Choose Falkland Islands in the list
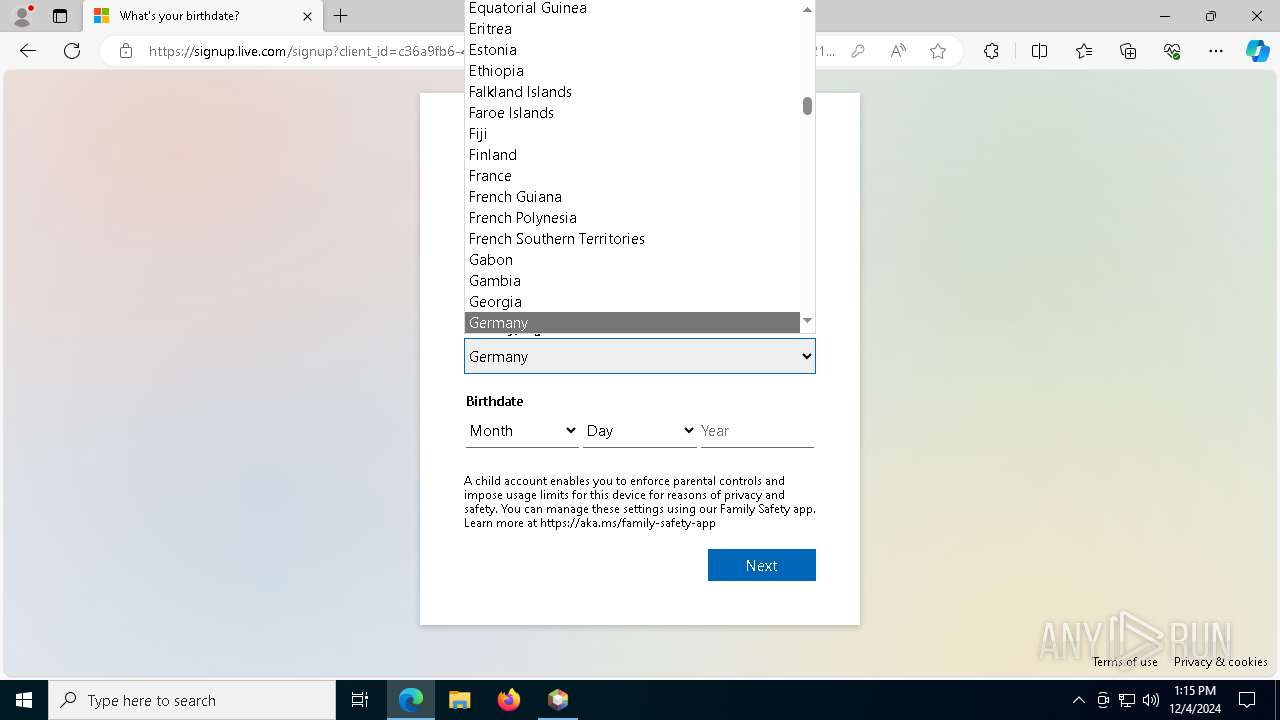This screenshot has height=720, width=1280. [632, 92]
